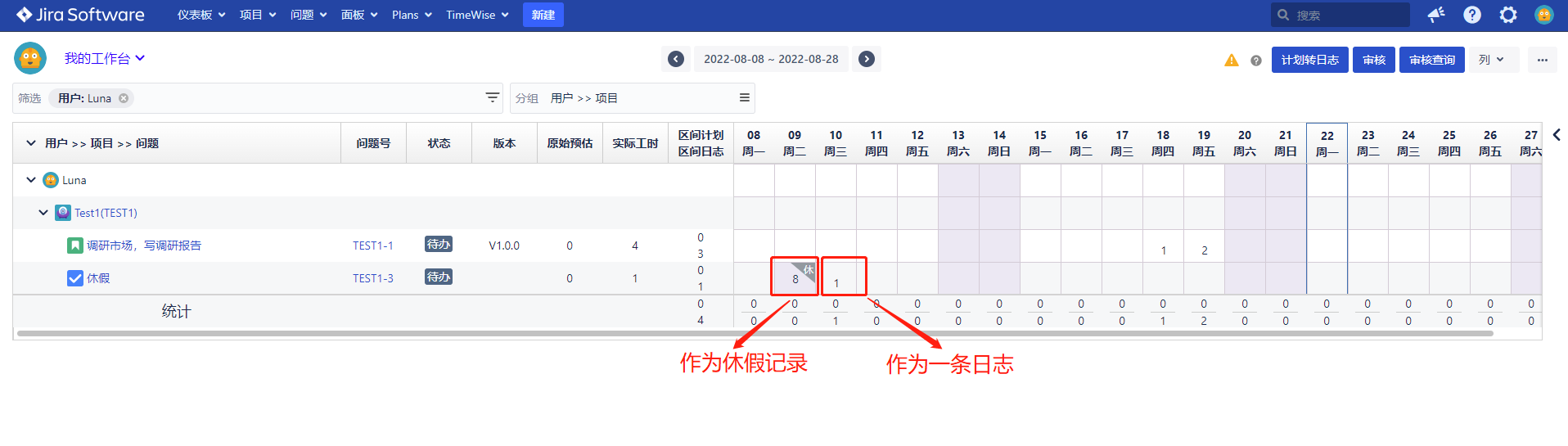The image size is (1568, 446).
Task: Click the 新建 button
Action: click(x=543, y=15)
